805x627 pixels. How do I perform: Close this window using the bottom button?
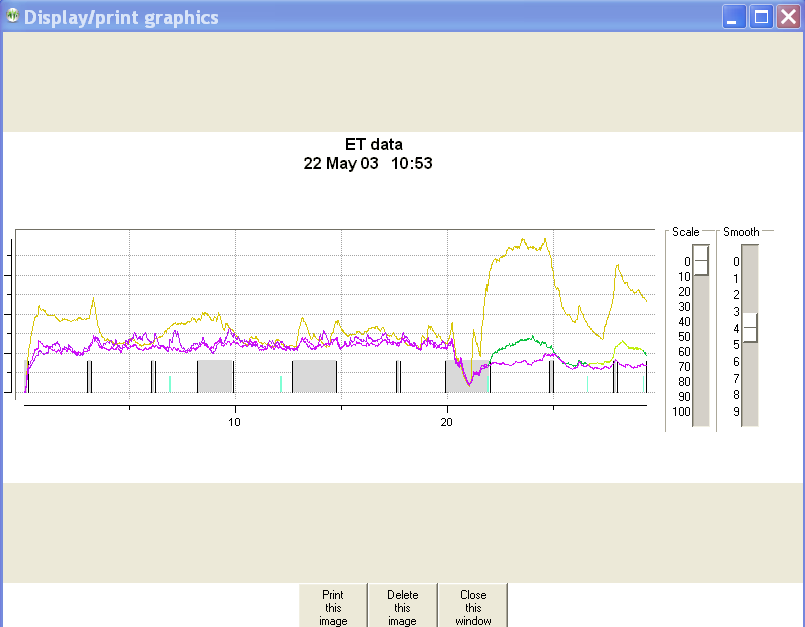click(x=473, y=606)
